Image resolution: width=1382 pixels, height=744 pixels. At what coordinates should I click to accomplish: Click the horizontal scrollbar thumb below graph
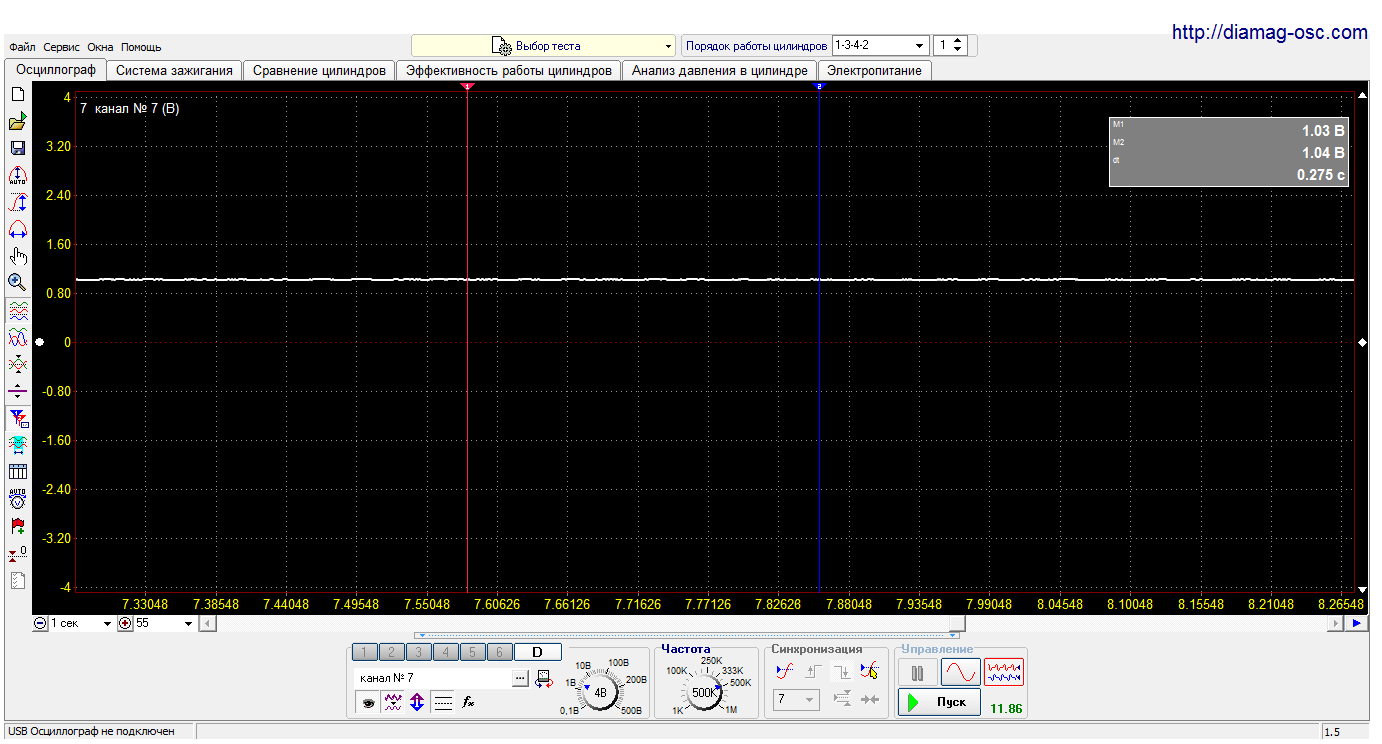point(955,623)
